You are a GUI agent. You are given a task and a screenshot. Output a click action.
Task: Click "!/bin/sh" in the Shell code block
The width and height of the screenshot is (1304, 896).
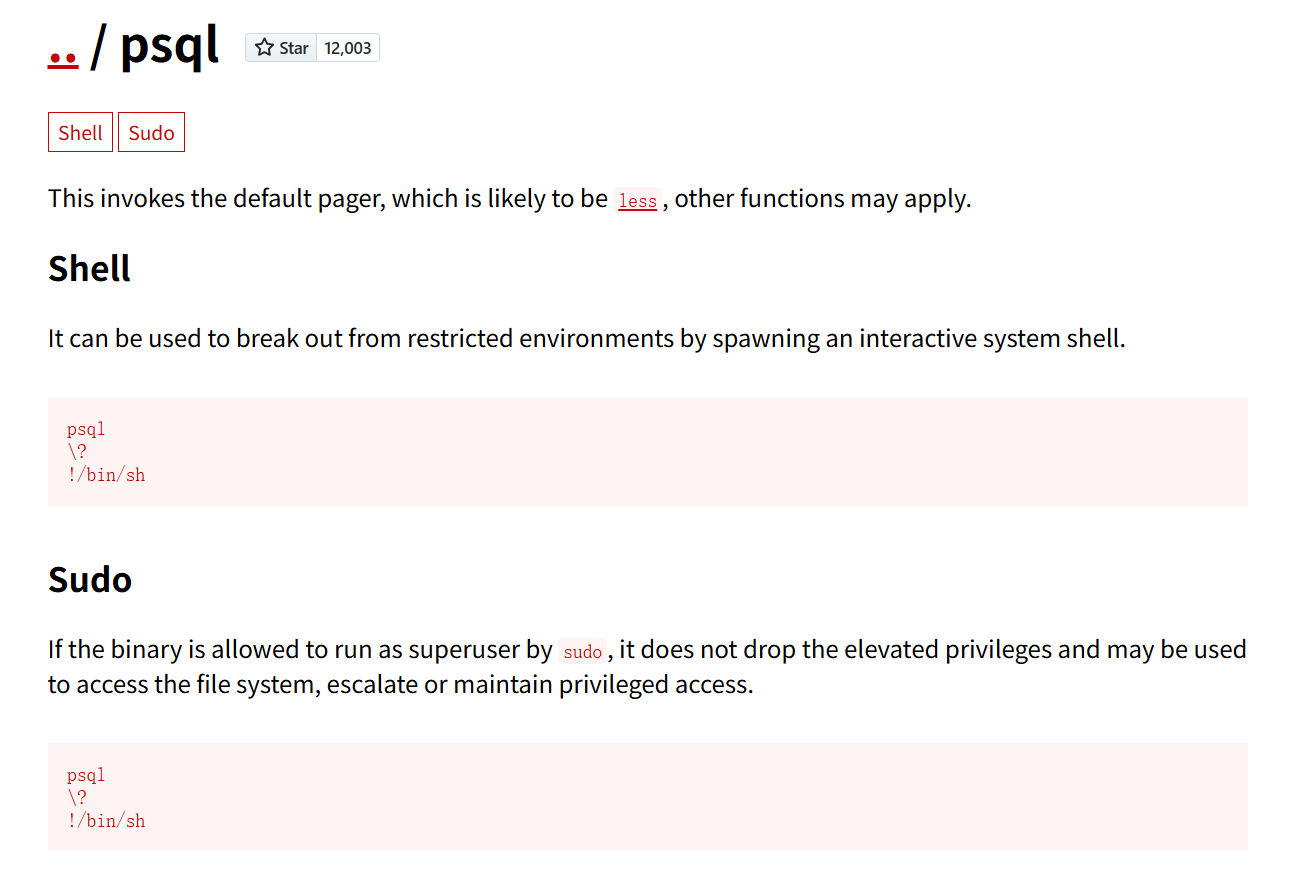pyautogui.click(x=106, y=475)
